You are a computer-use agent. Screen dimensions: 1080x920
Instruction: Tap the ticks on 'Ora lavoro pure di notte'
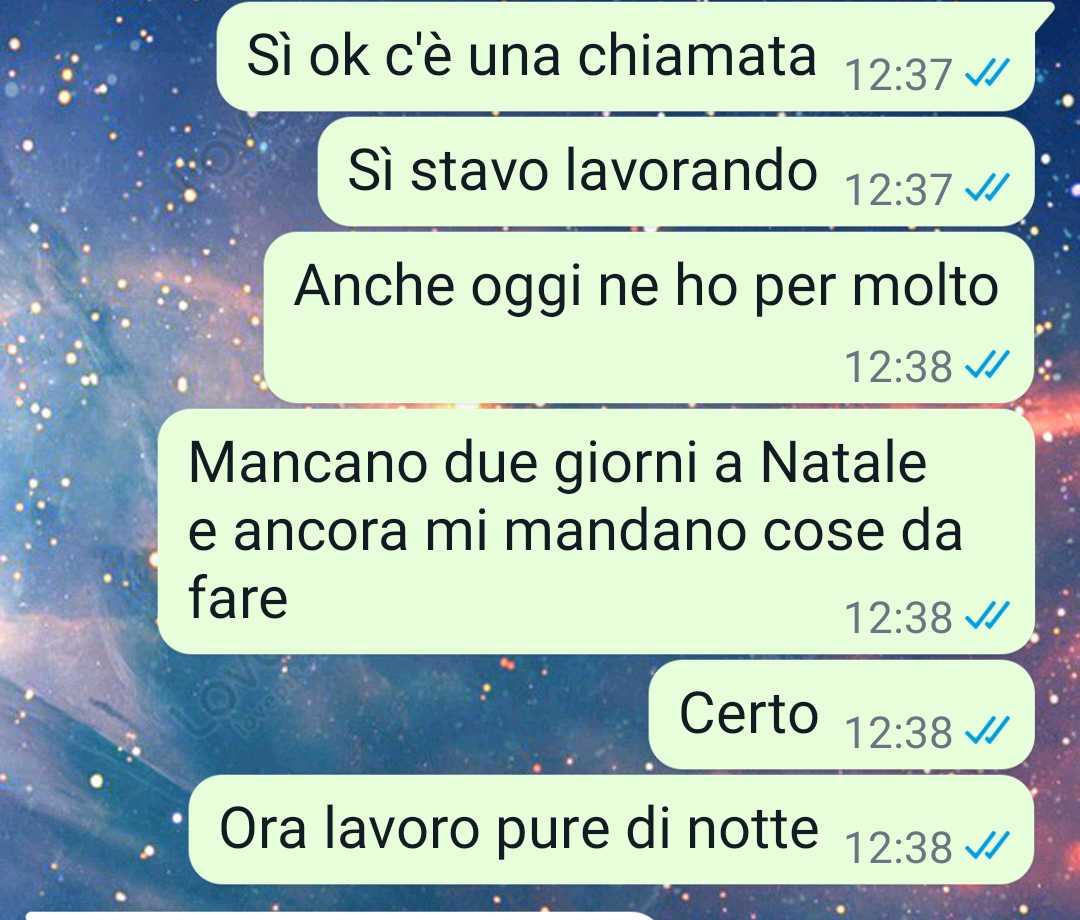tap(988, 846)
